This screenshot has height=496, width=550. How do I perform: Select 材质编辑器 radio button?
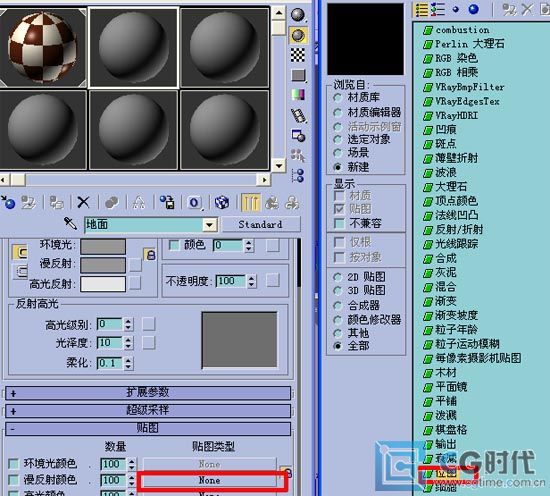pyautogui.click(x=337, y=113)
